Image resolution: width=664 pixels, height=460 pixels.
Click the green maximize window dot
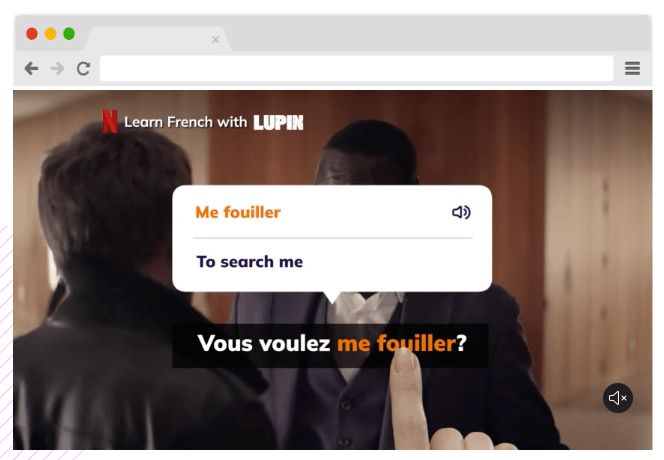click(x=69, y=33)
